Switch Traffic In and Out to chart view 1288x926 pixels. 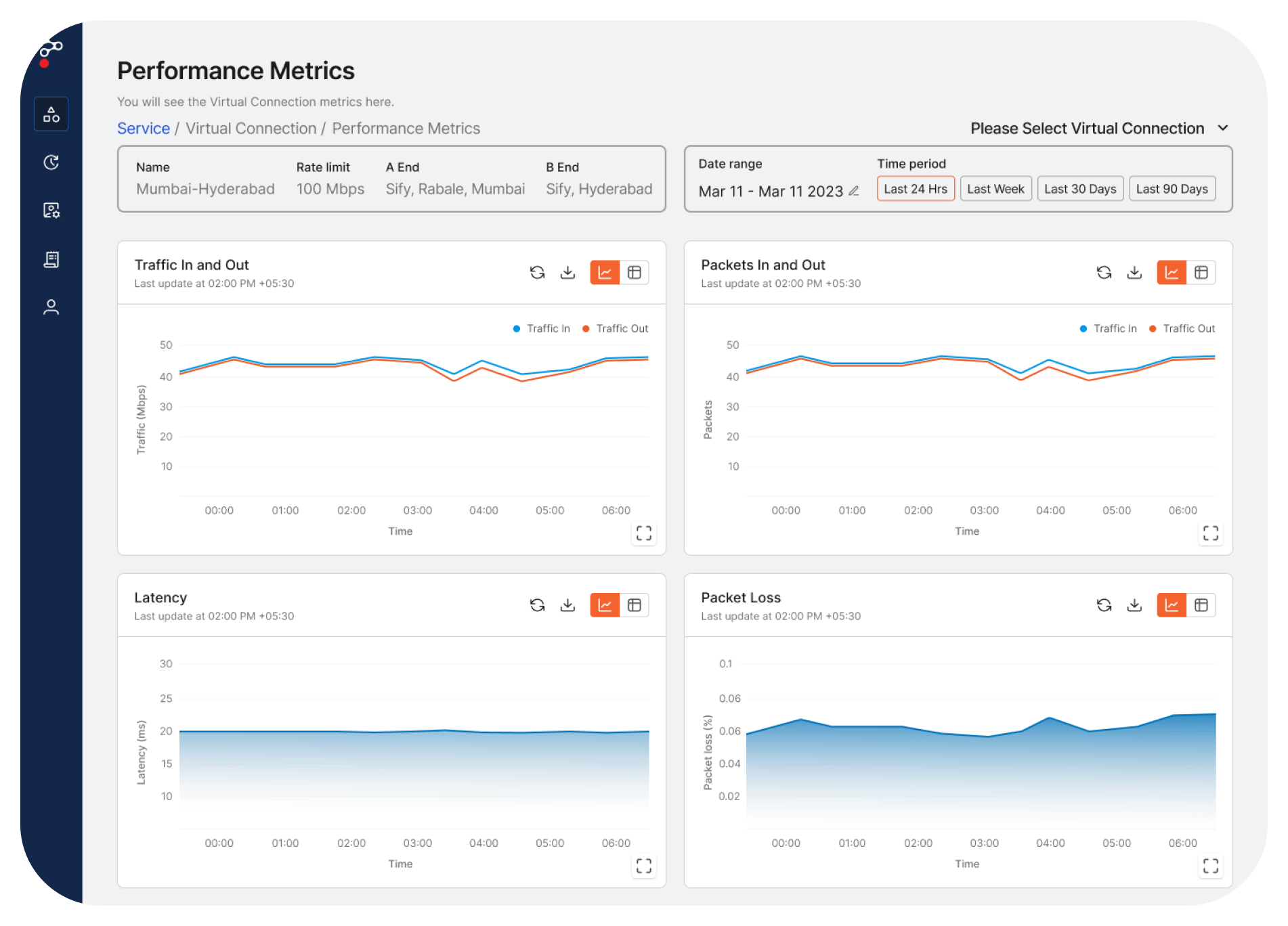(x=605, y=272)
